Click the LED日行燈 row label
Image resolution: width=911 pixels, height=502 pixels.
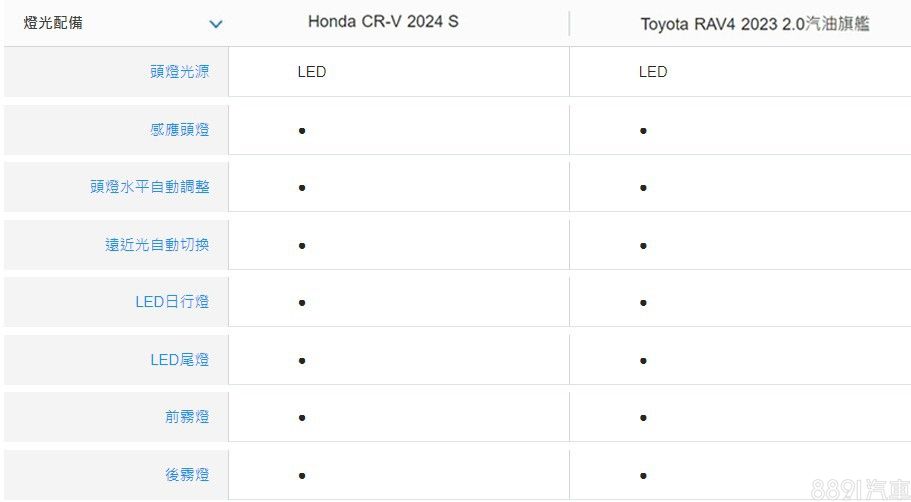[172, 302]
